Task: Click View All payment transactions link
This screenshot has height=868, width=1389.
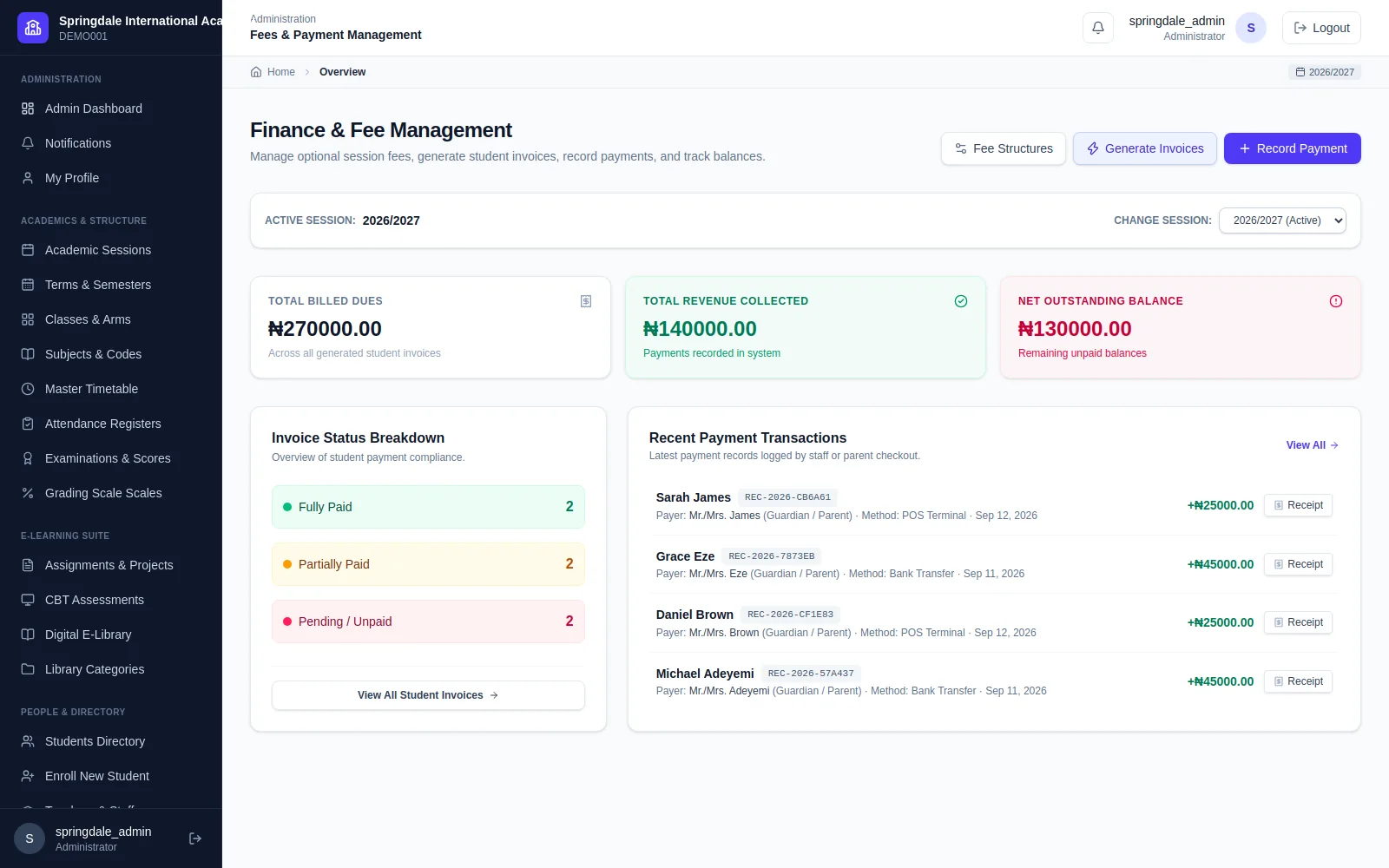Action: click(x=1313, y=445)
